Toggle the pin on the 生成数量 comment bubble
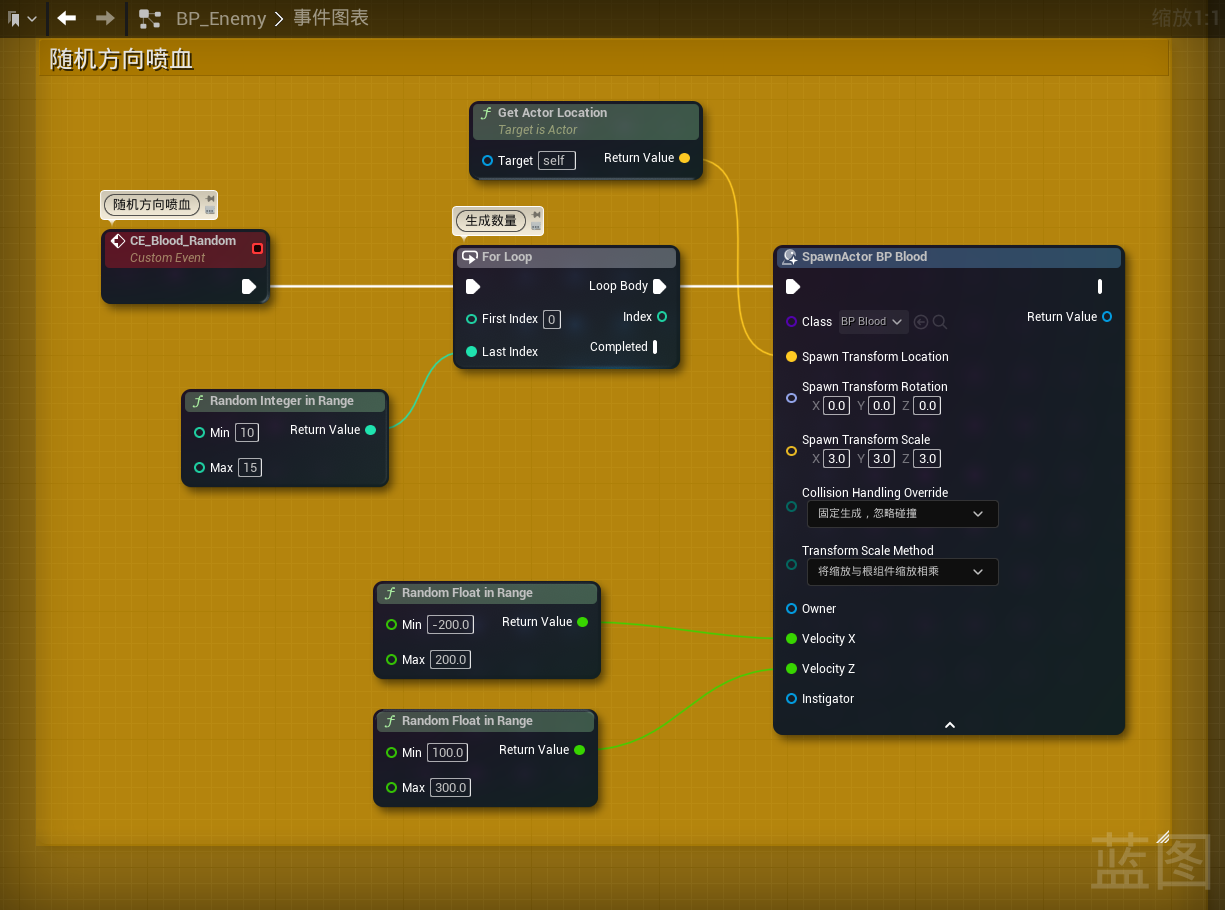The image size is (1225, 910). (x=536, y=215)
